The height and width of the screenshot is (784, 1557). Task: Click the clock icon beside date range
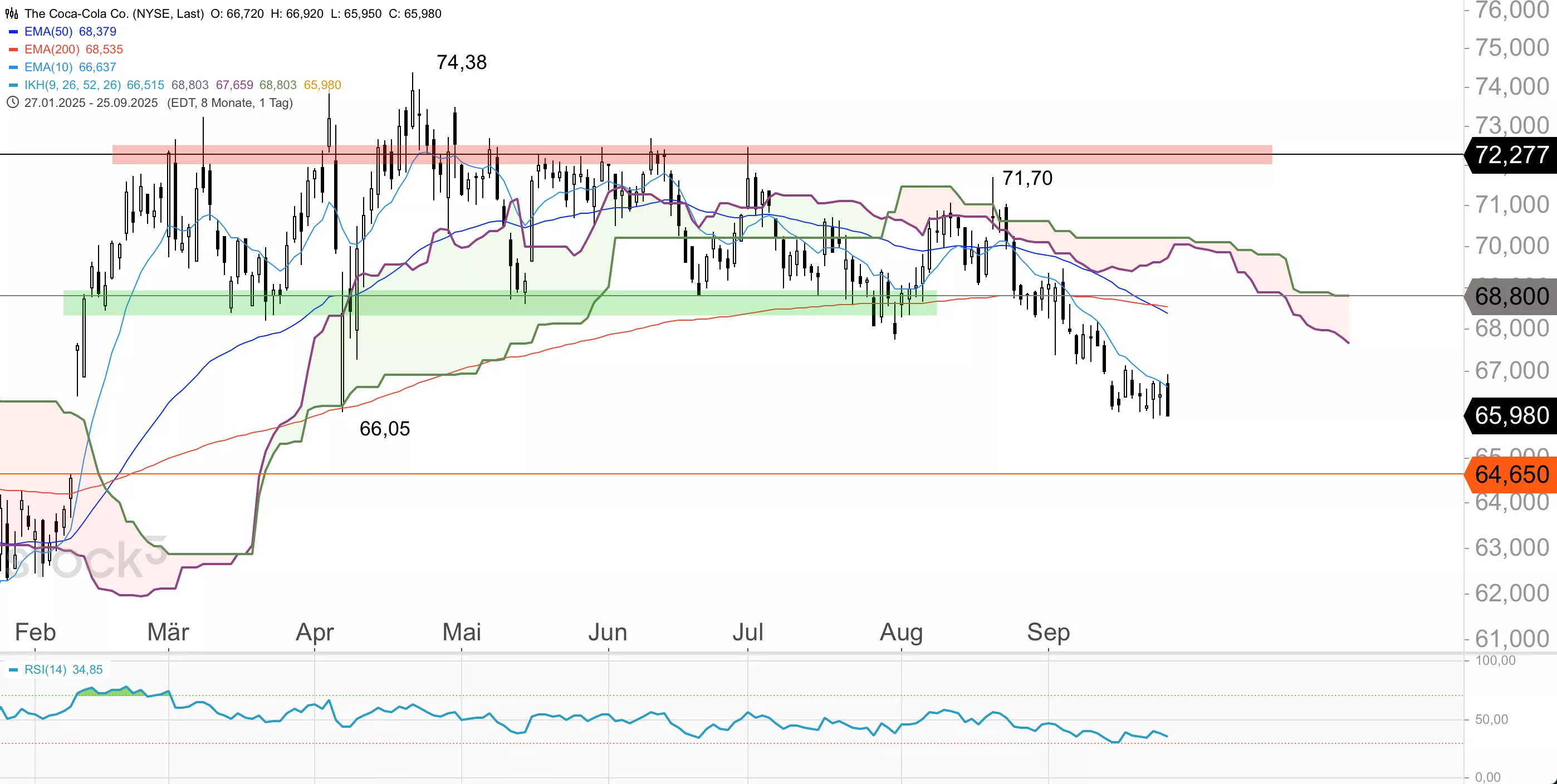(12, 102)
